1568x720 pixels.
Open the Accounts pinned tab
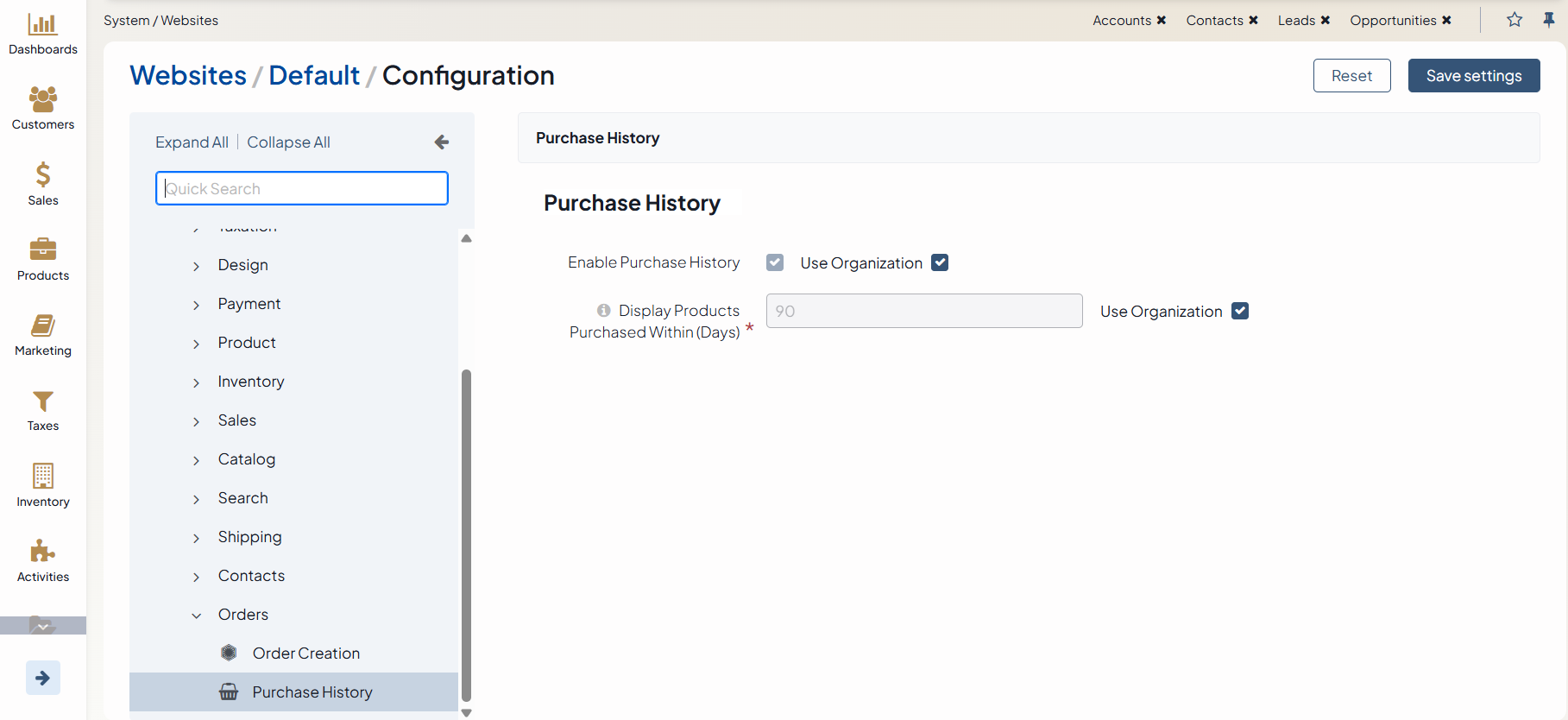[1121, 21]
